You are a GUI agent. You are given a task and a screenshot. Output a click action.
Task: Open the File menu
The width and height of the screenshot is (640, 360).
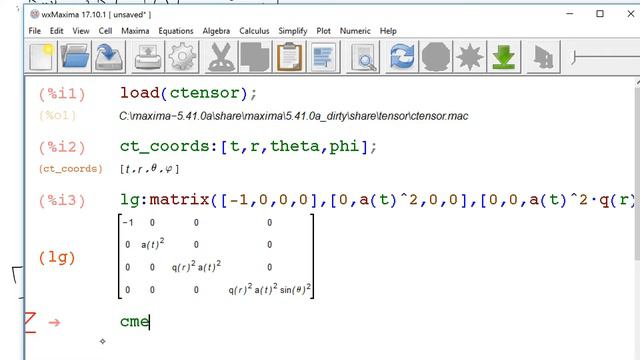(x=35, y=31)
